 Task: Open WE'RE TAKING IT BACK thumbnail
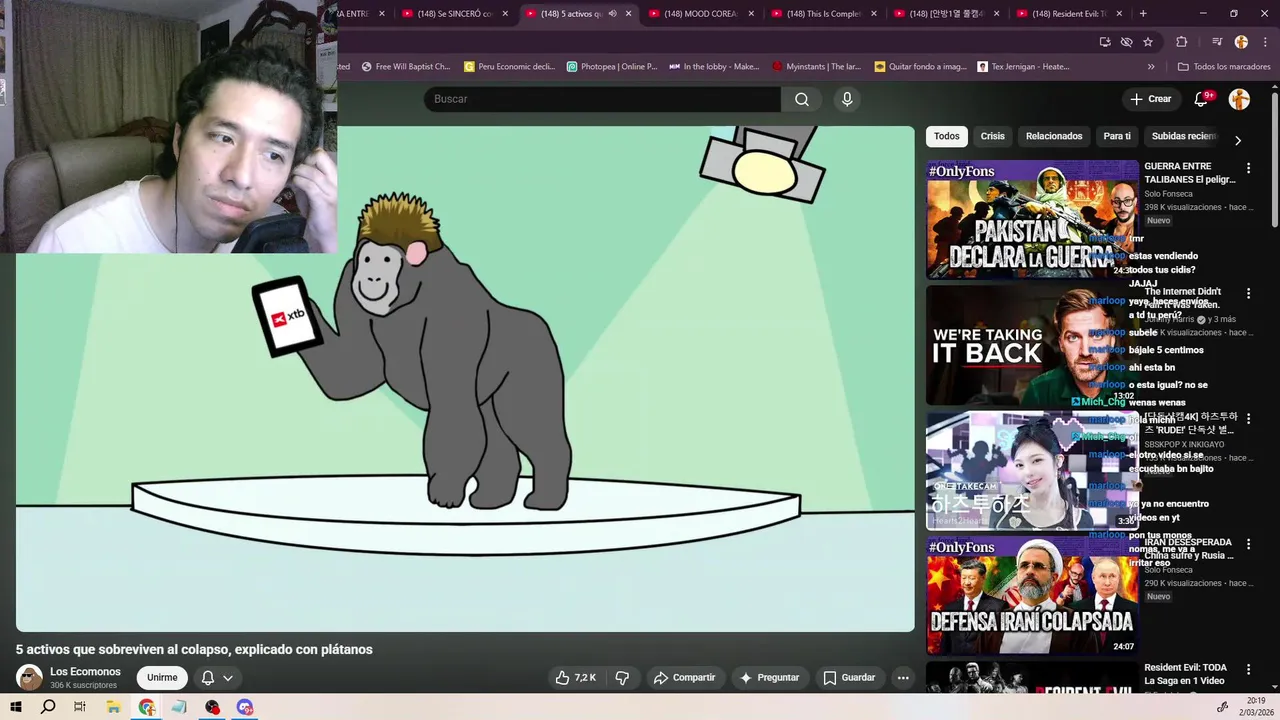point(1032,345)
